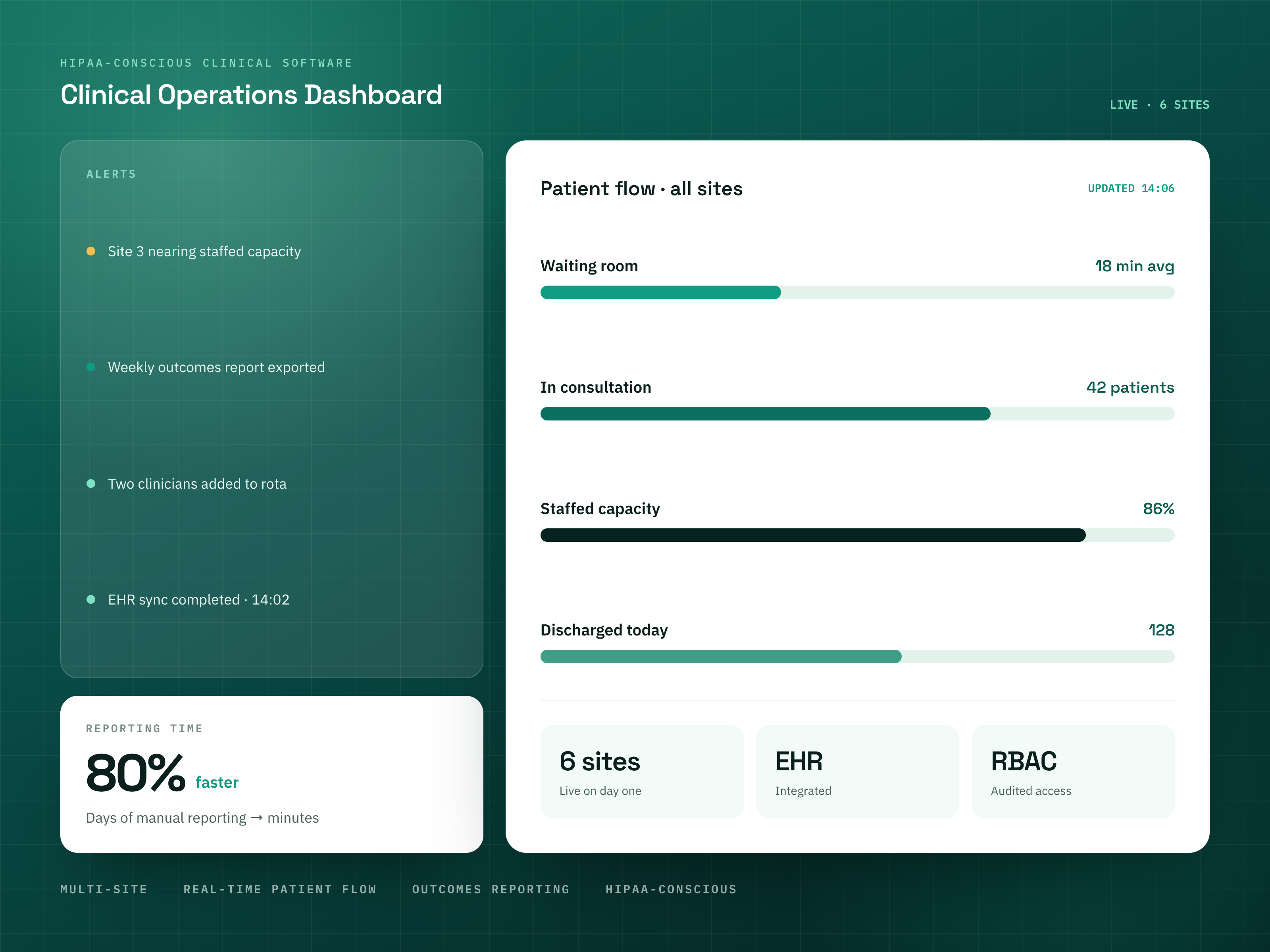Select the OUTCOMES REPORTING footer tag
The width and height of the screenshot is (1270, 952).
[491, 889]
